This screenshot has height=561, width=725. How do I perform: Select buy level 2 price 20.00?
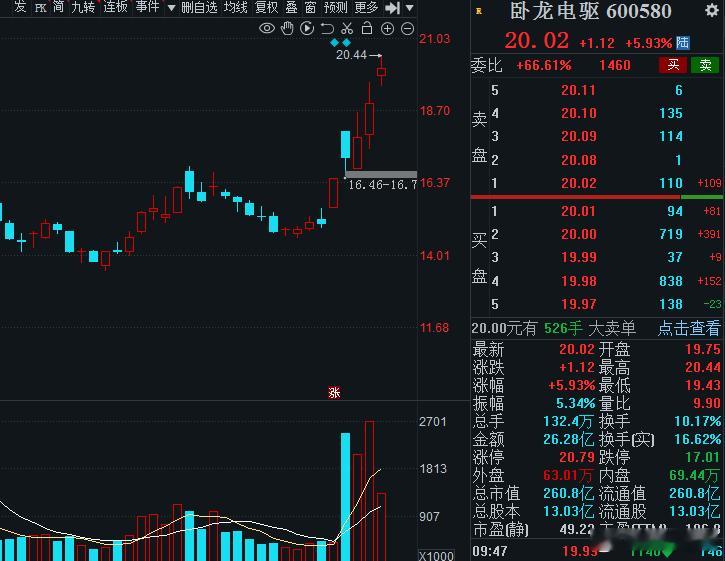point(578,234)
